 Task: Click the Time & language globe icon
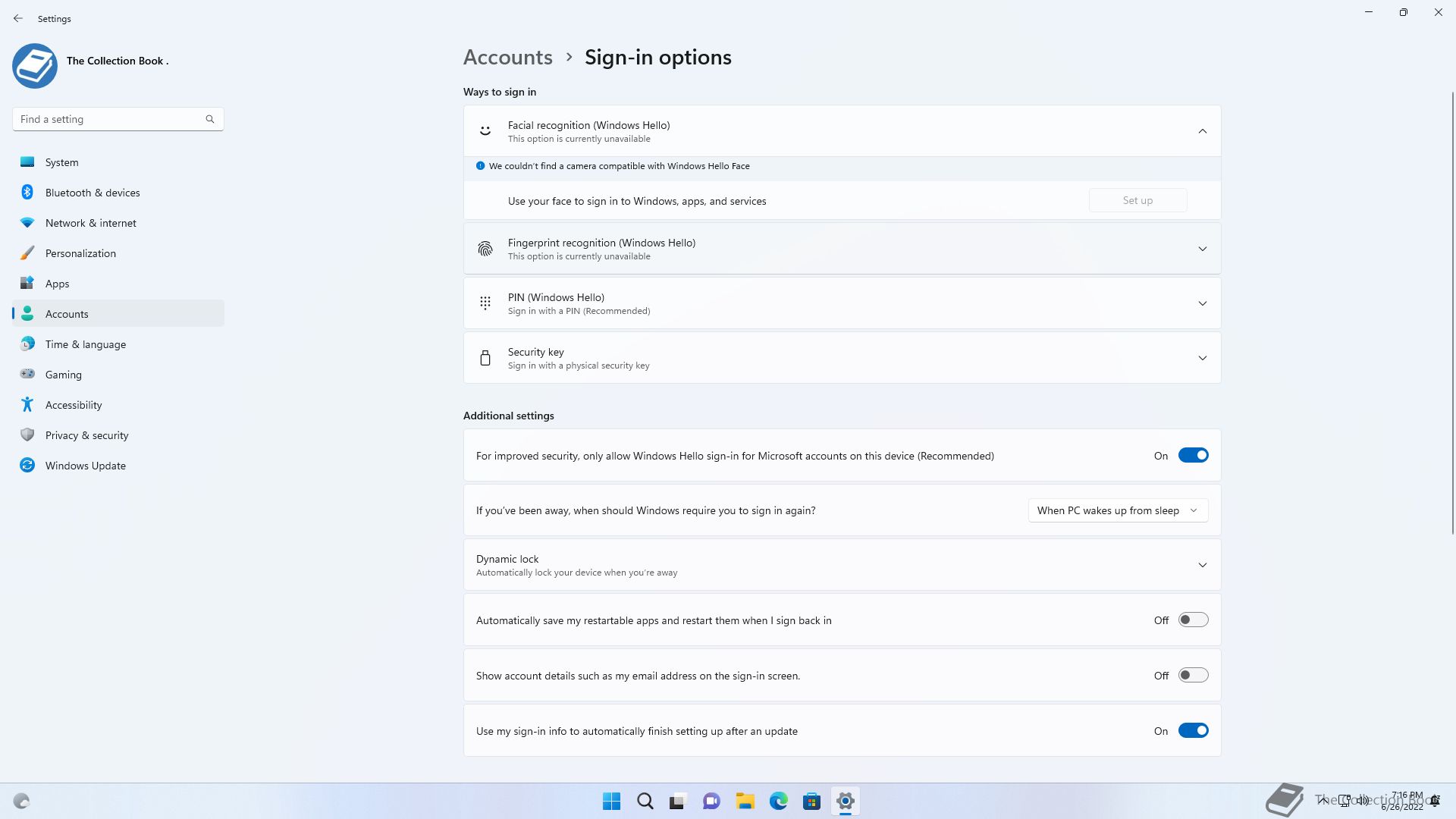[27, 344]
